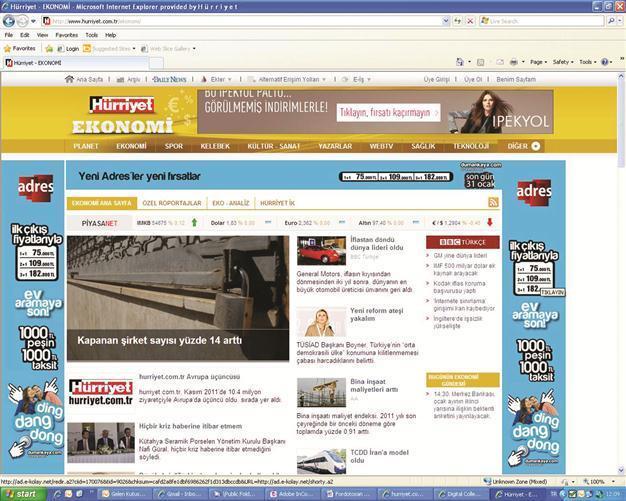Click the BBC Türkçe header logo
Viewport: 626px width, 501px height.
point(463,242)
